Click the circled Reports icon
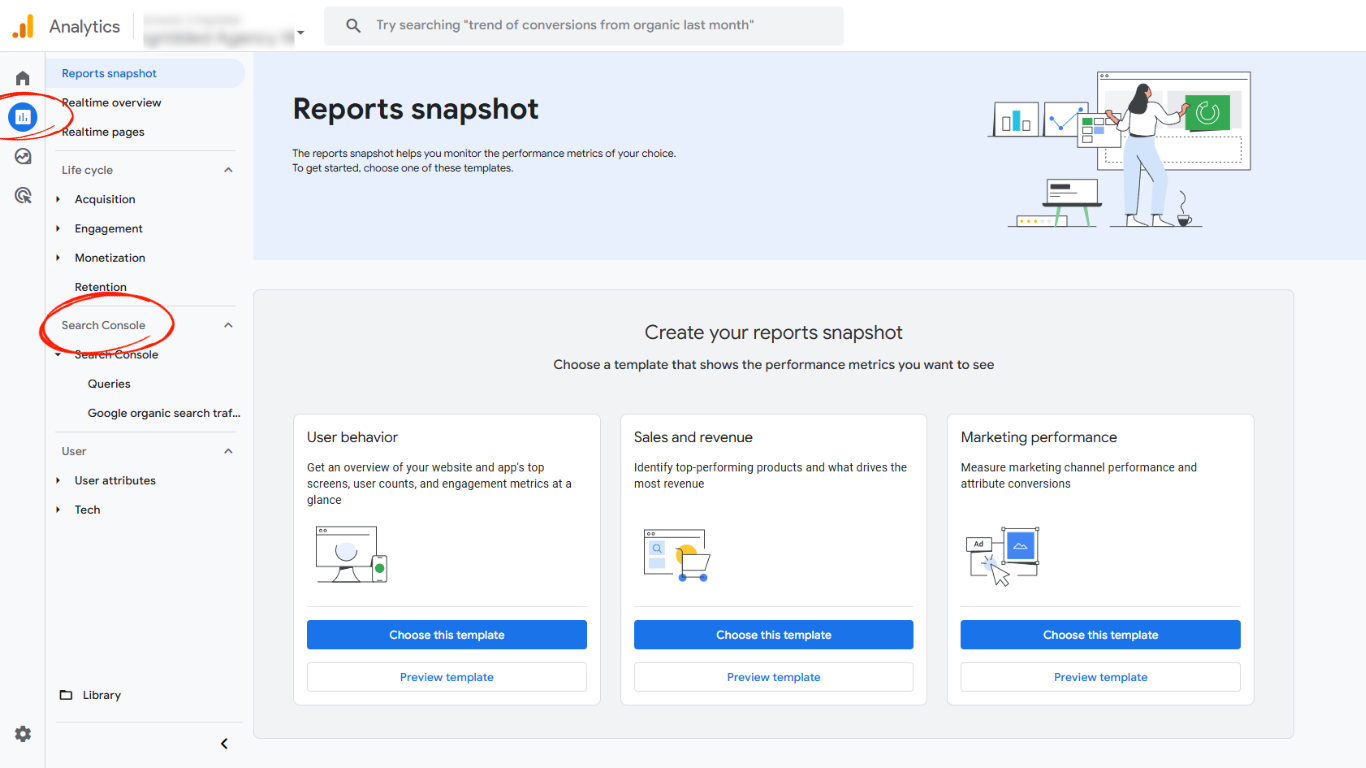The image size is (1366, 768). [22, 116]
